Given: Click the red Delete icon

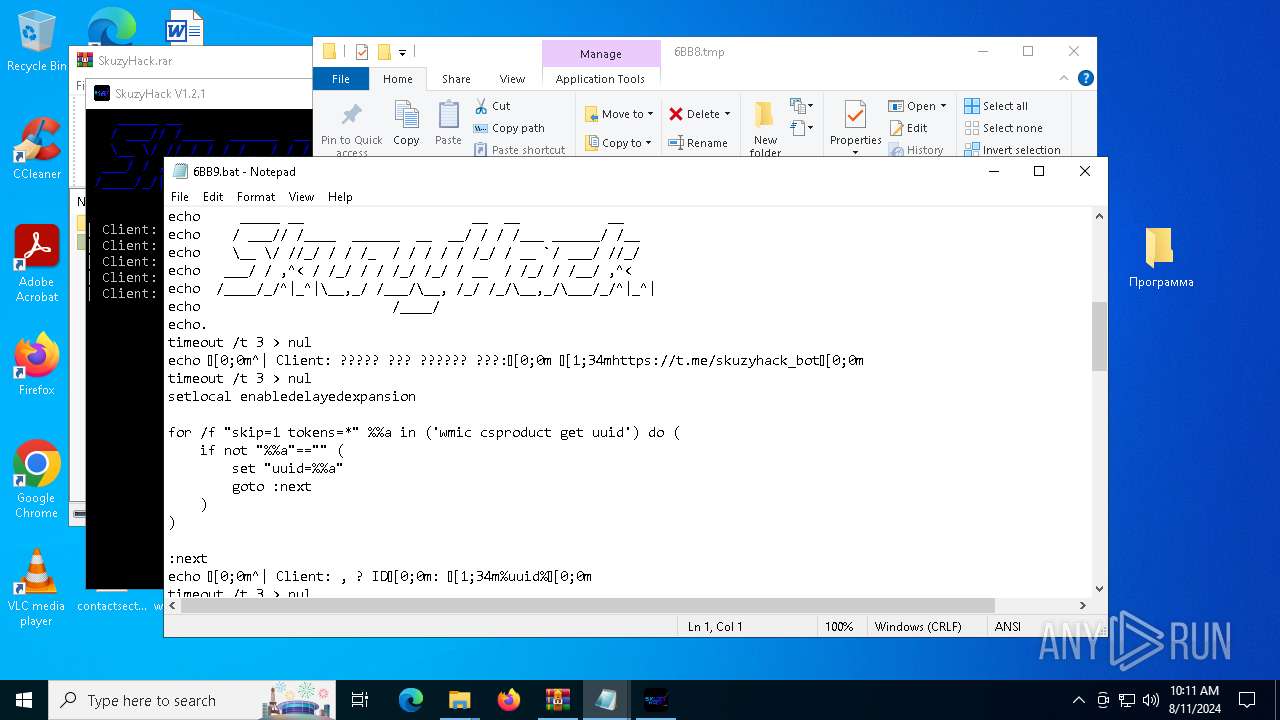Looking at the screenshot, I should (x=676, y=114).
